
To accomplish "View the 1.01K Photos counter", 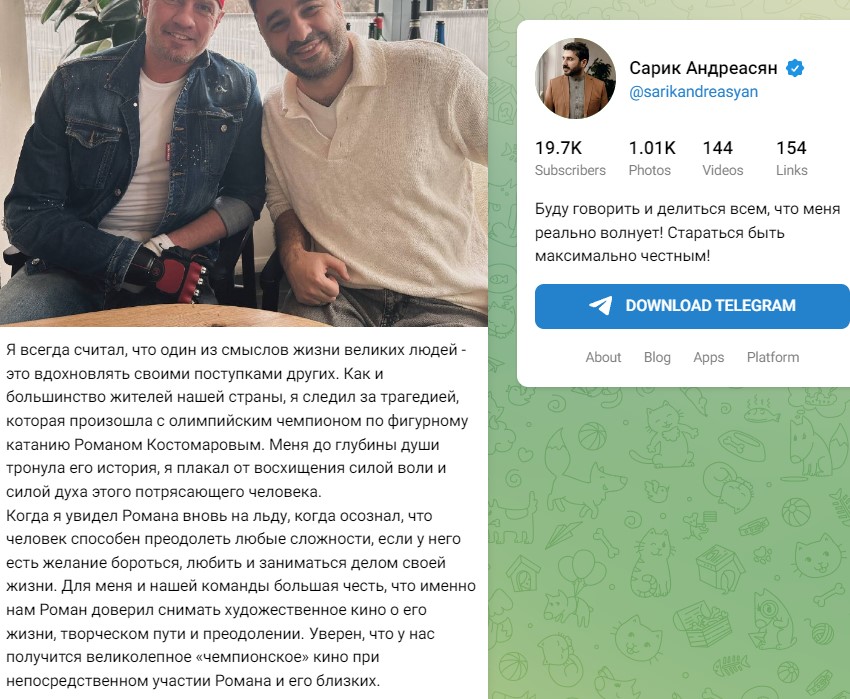I will [x=652, y=158].
